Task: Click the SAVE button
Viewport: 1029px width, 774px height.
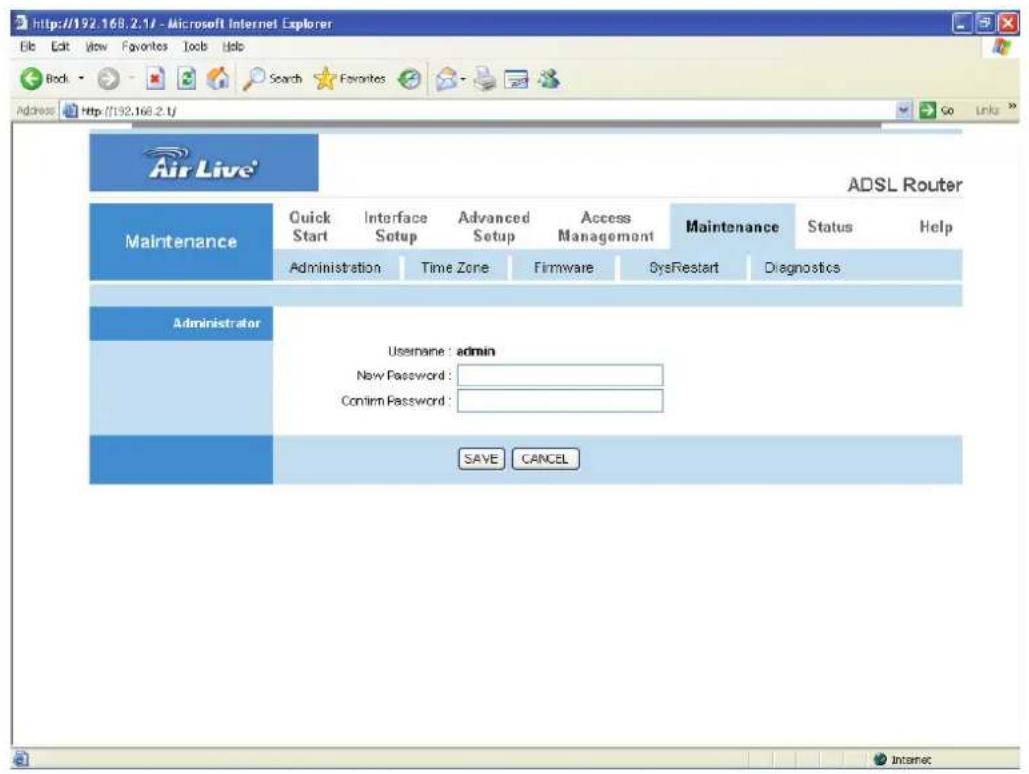Action: pyautogui.click(x=481, y=459)
